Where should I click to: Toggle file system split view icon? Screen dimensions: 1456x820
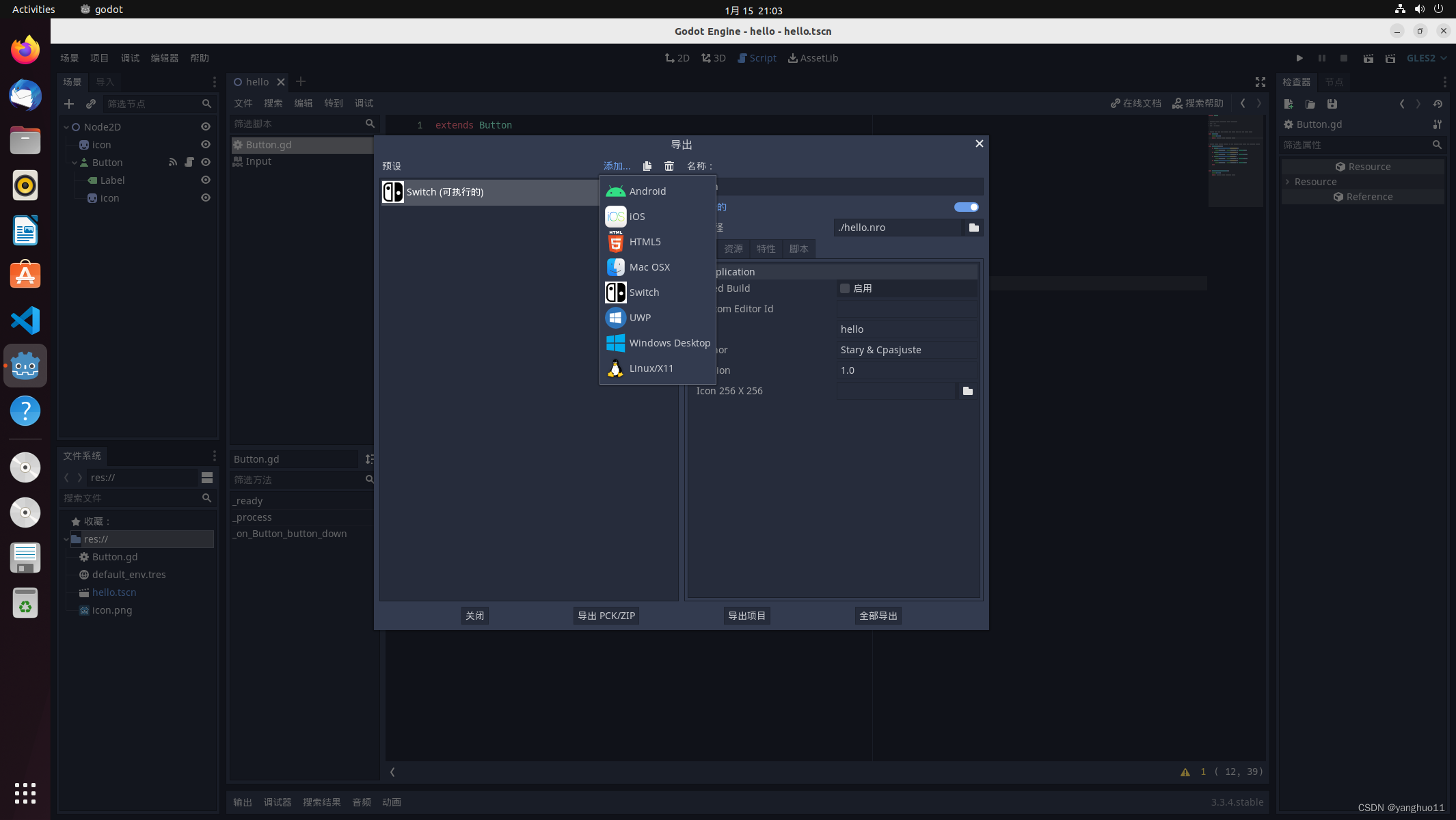coord(207,477)
